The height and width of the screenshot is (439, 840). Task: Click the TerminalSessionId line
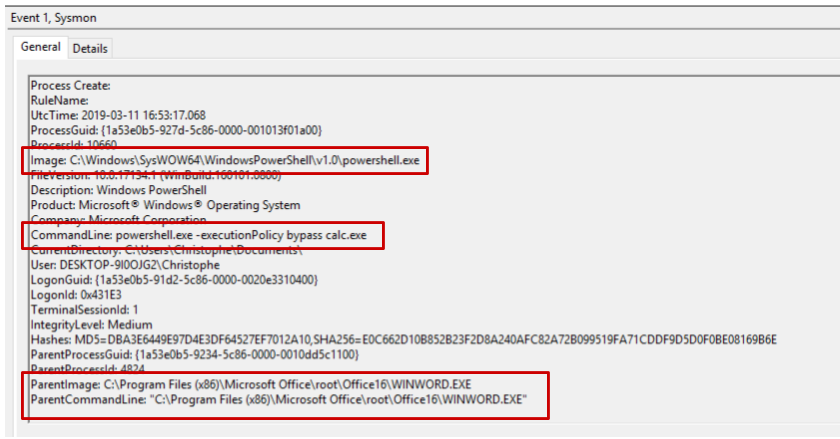[x=85, y=310]
